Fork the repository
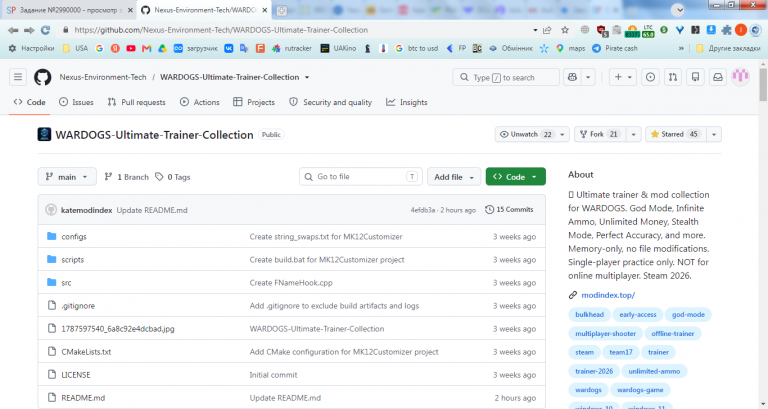 [x=599, y=134]
